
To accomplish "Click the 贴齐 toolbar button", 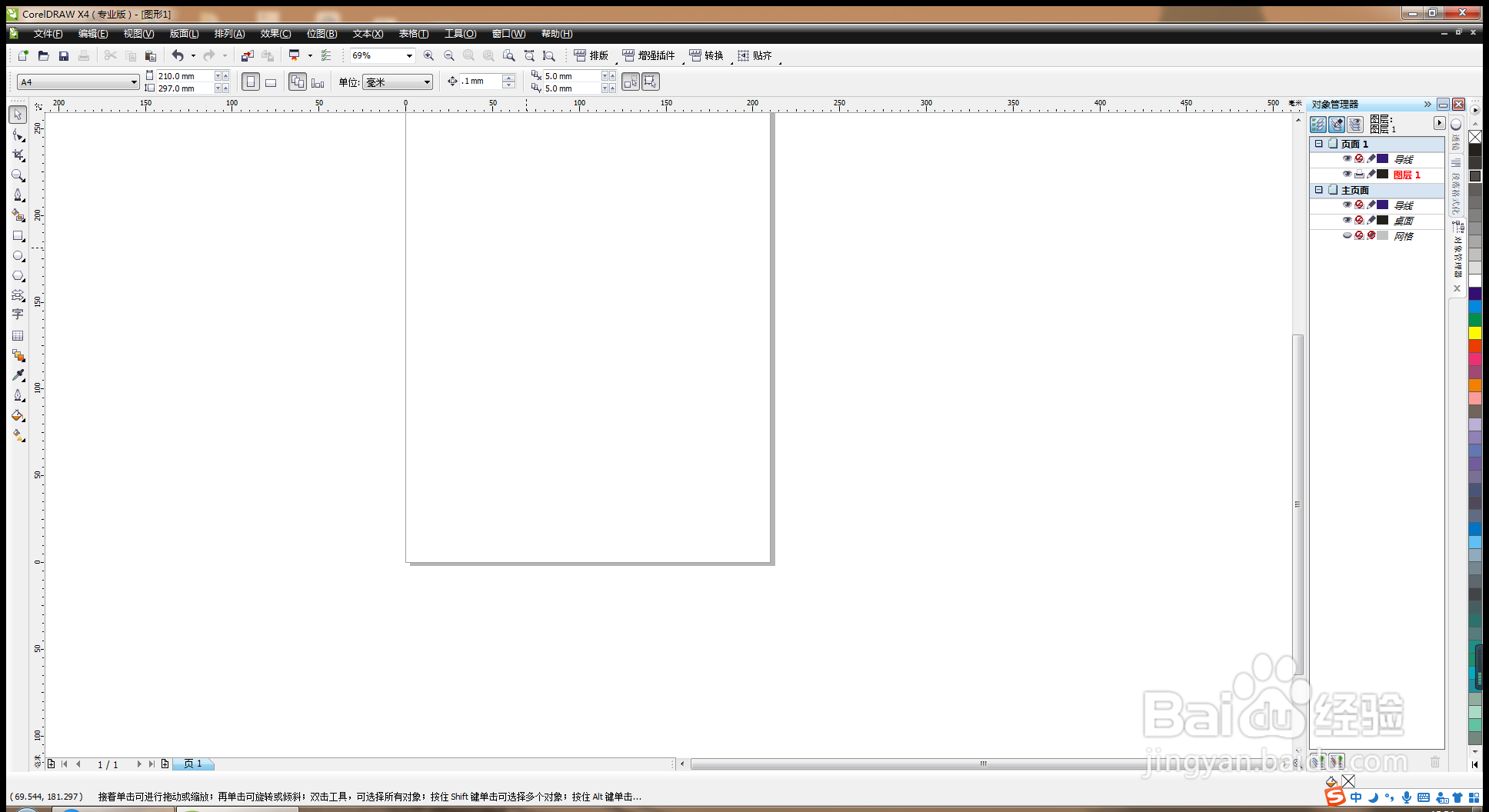I will tap(754, 55).
